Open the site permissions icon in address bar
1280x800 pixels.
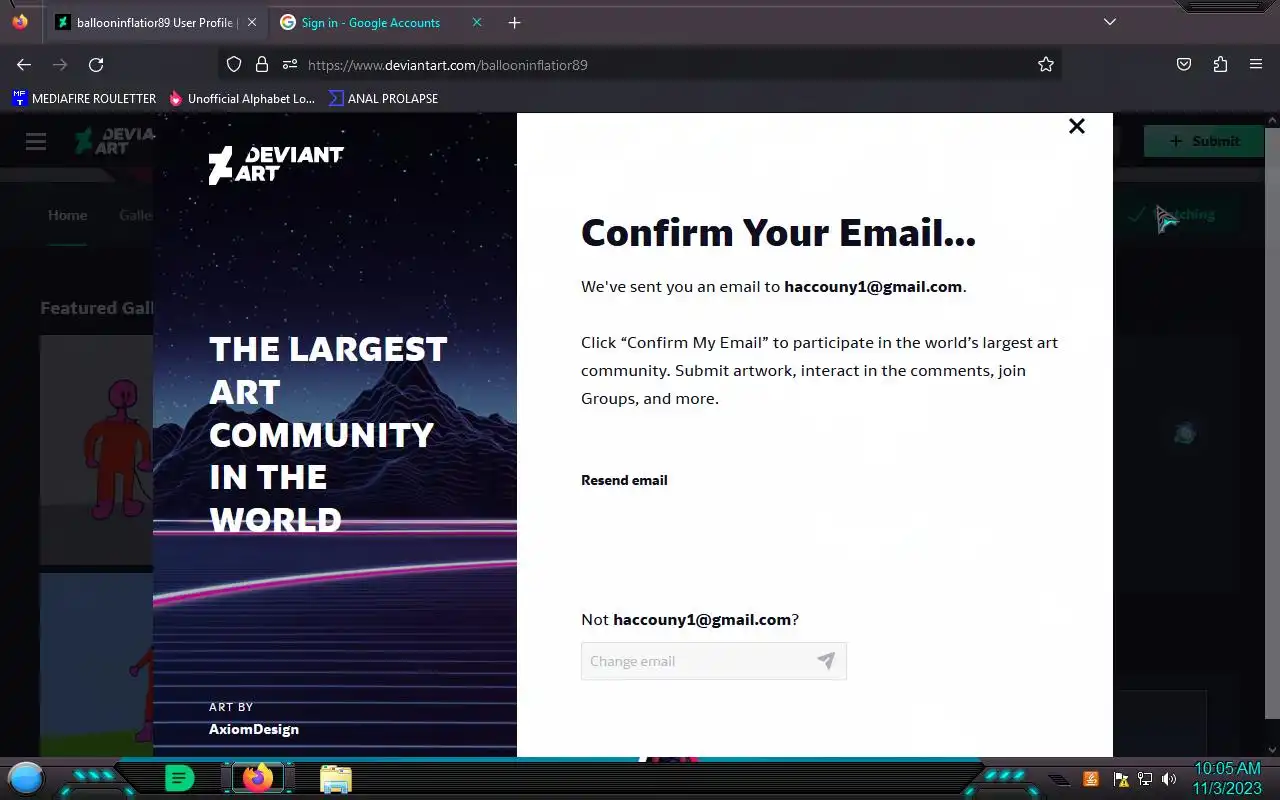point(290,64)
